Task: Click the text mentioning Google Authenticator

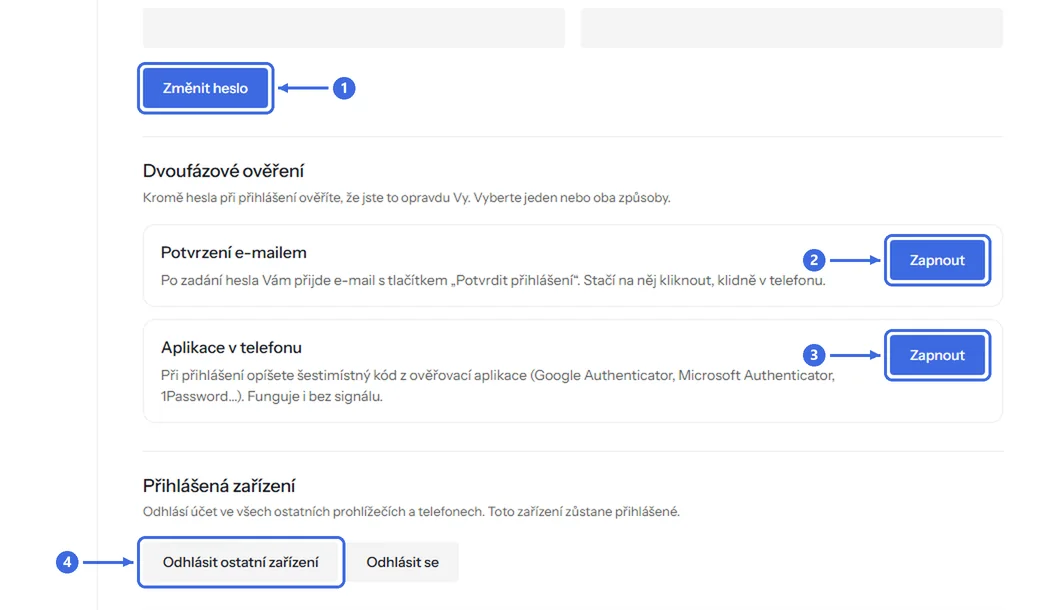Action: click(x=497, y=386)
